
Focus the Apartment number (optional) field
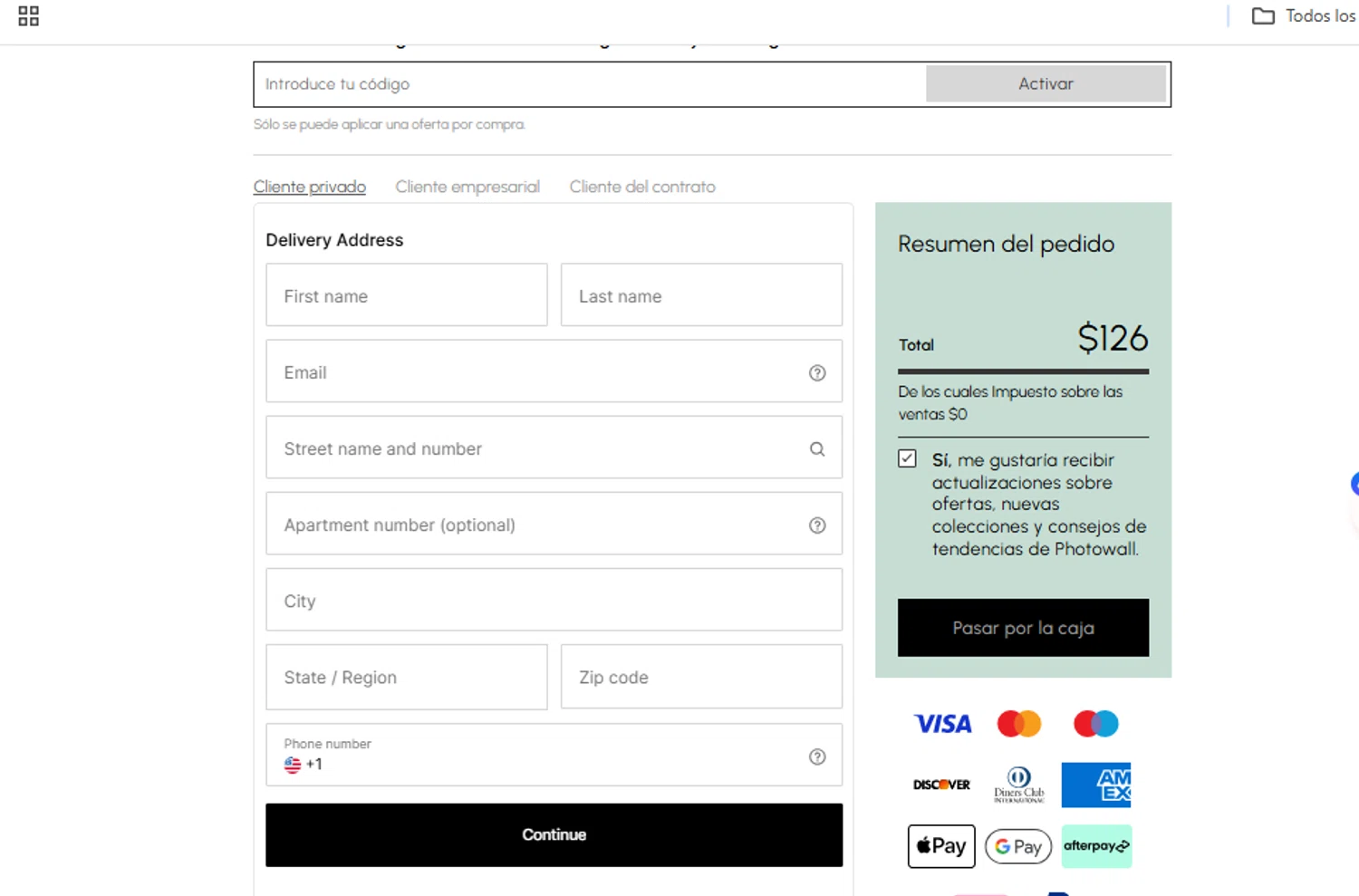coord(554,524)
